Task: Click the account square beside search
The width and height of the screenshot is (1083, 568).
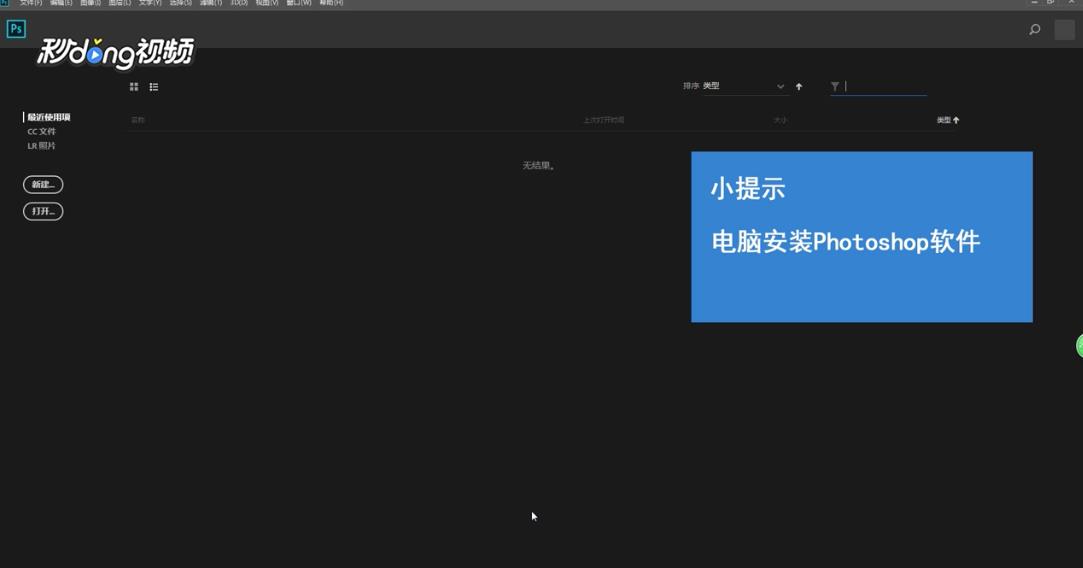Action: [x=1064, y=30]
